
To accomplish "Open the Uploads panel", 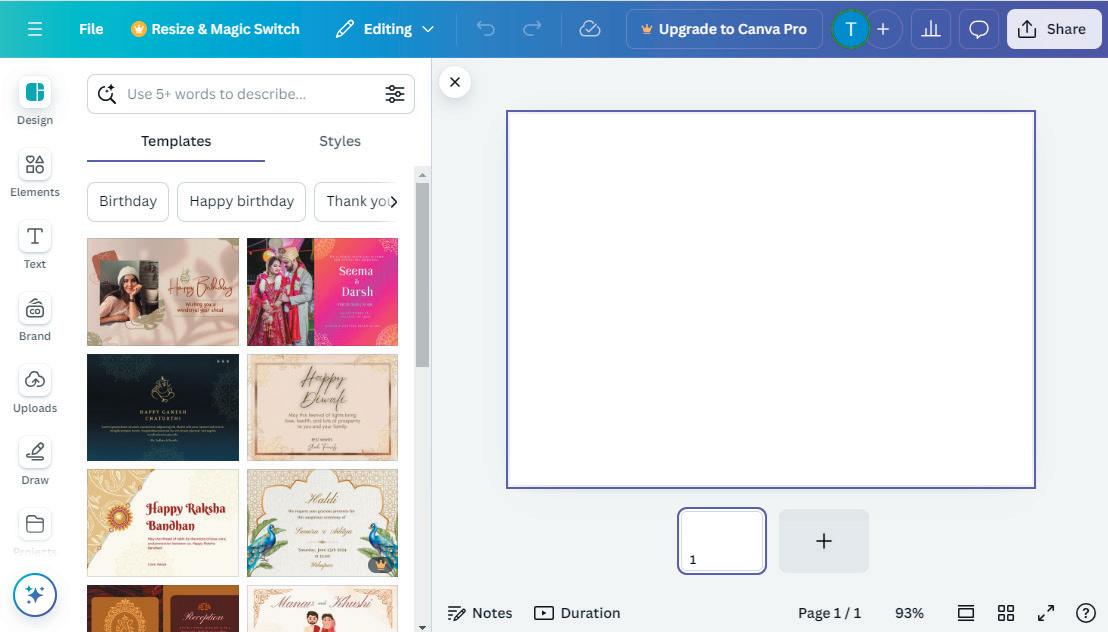I will tap(35, 390).
